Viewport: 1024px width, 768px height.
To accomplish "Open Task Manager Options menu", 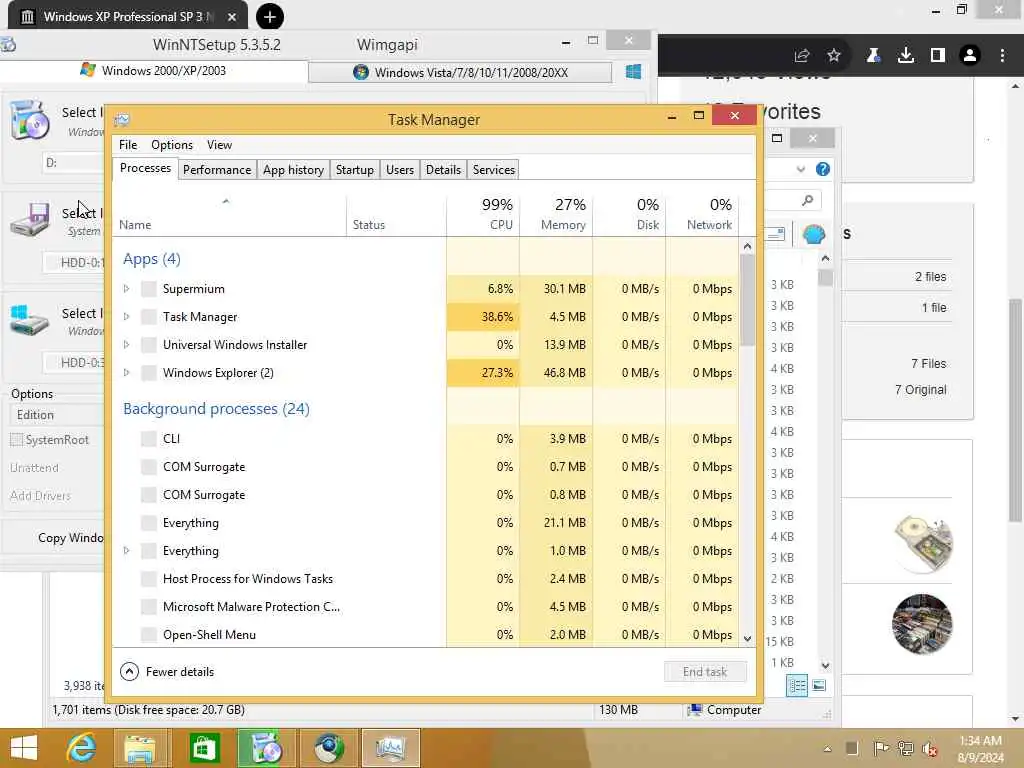I will (x=172, y=145).
